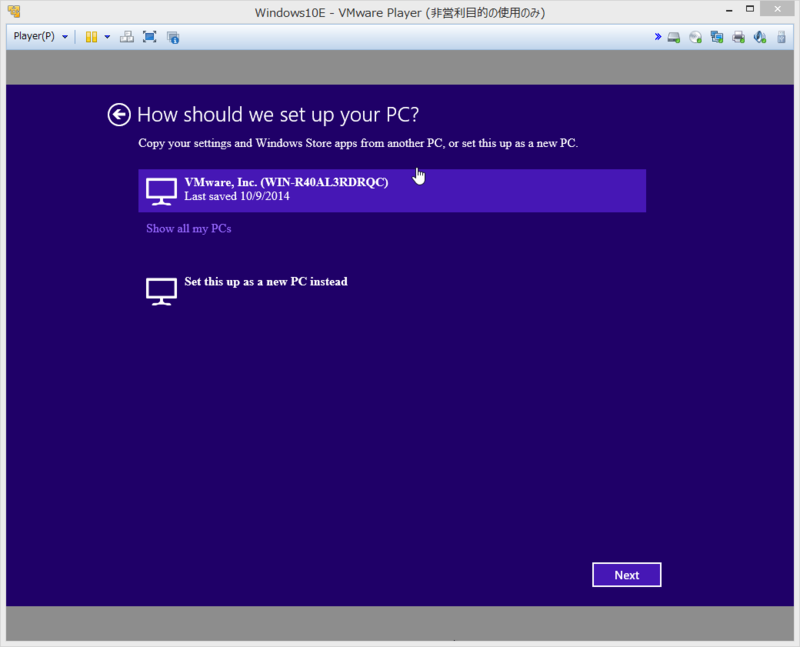Close the VMware Player window
This screenshot has width=800, height=647.
tap(777, 9)
